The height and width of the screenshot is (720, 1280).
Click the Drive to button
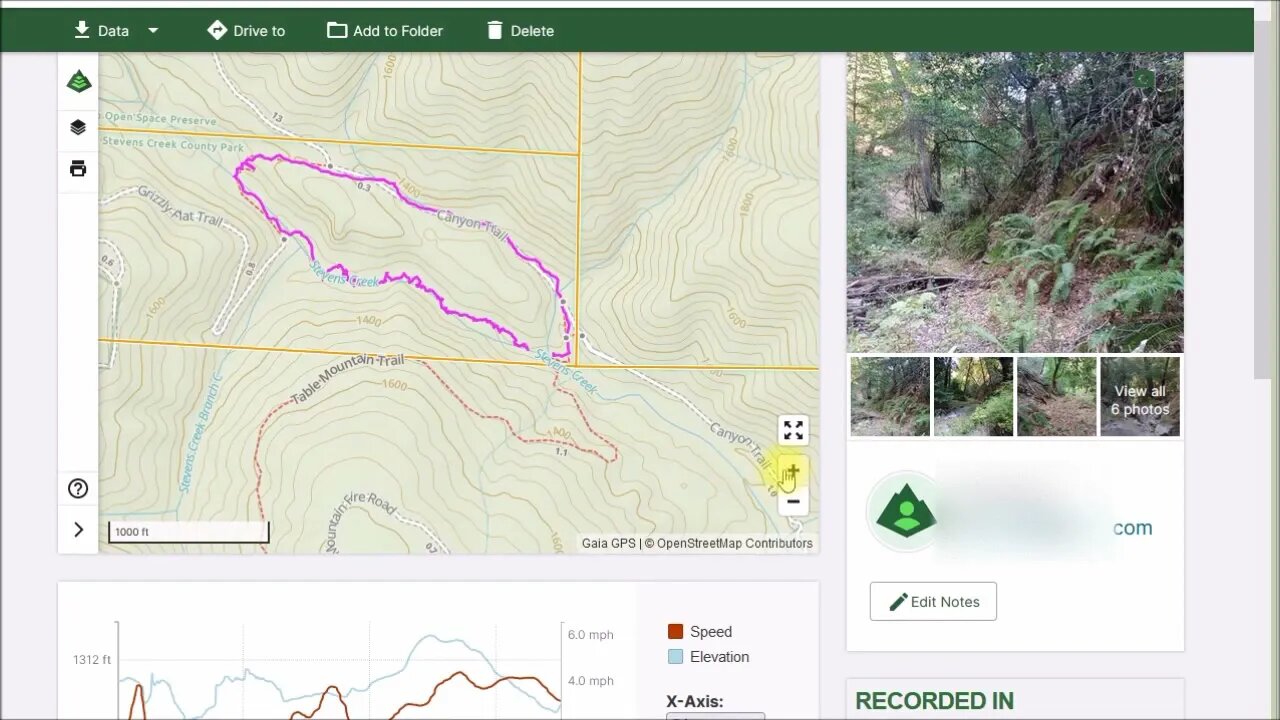[246, 30]
